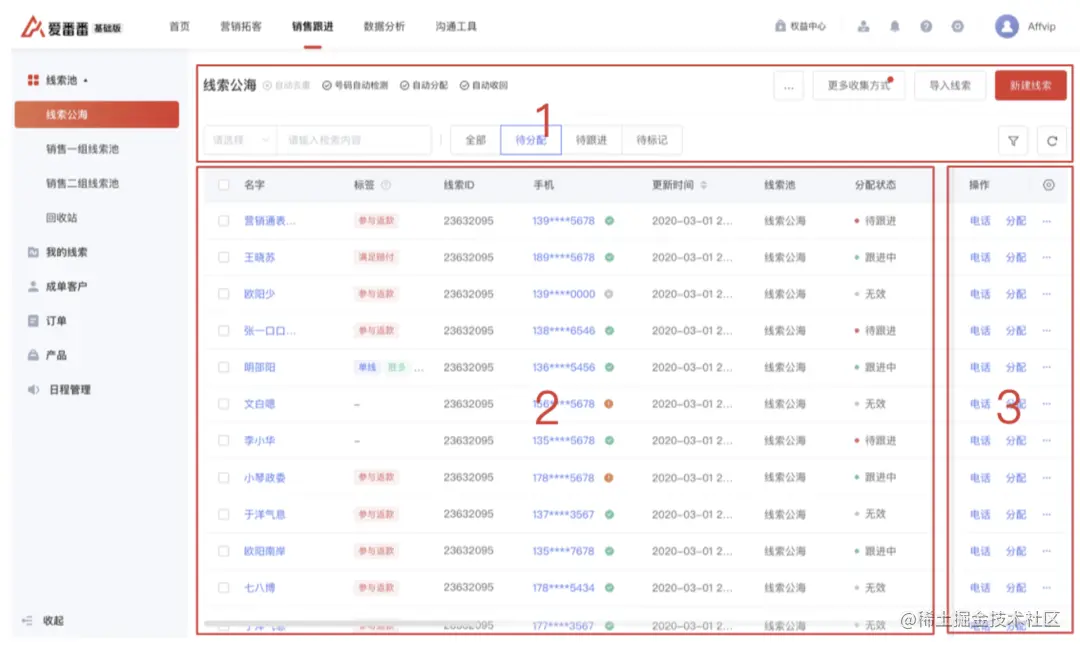This screenshot has width=1080, height=649.
Task: Click the settings gear icon in top bar
Action: click(x=957, y=27)
